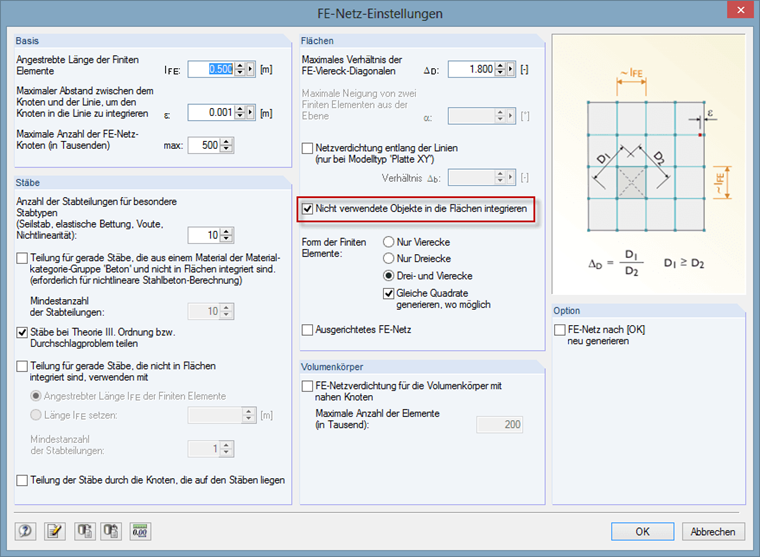Click the save settings as default icon
Screen dimensions: 760x557
point(111,531)
